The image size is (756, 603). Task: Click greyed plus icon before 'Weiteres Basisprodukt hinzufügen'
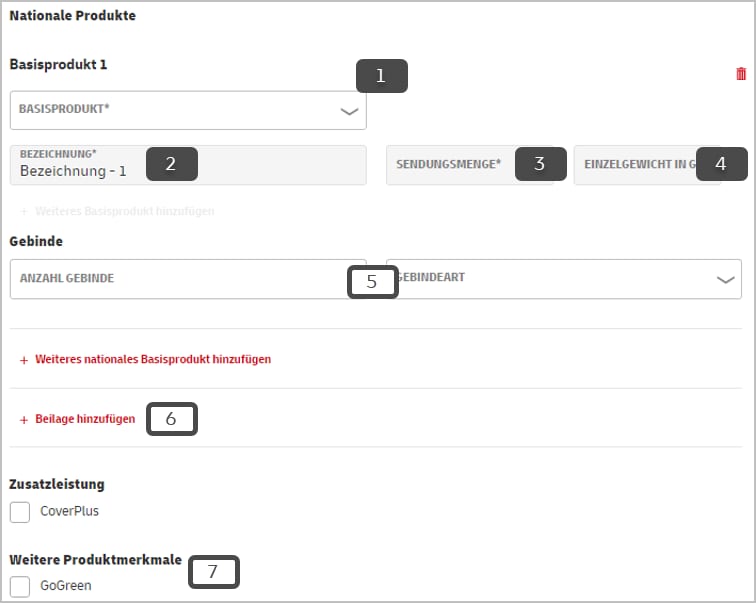[x=24, y=212]
